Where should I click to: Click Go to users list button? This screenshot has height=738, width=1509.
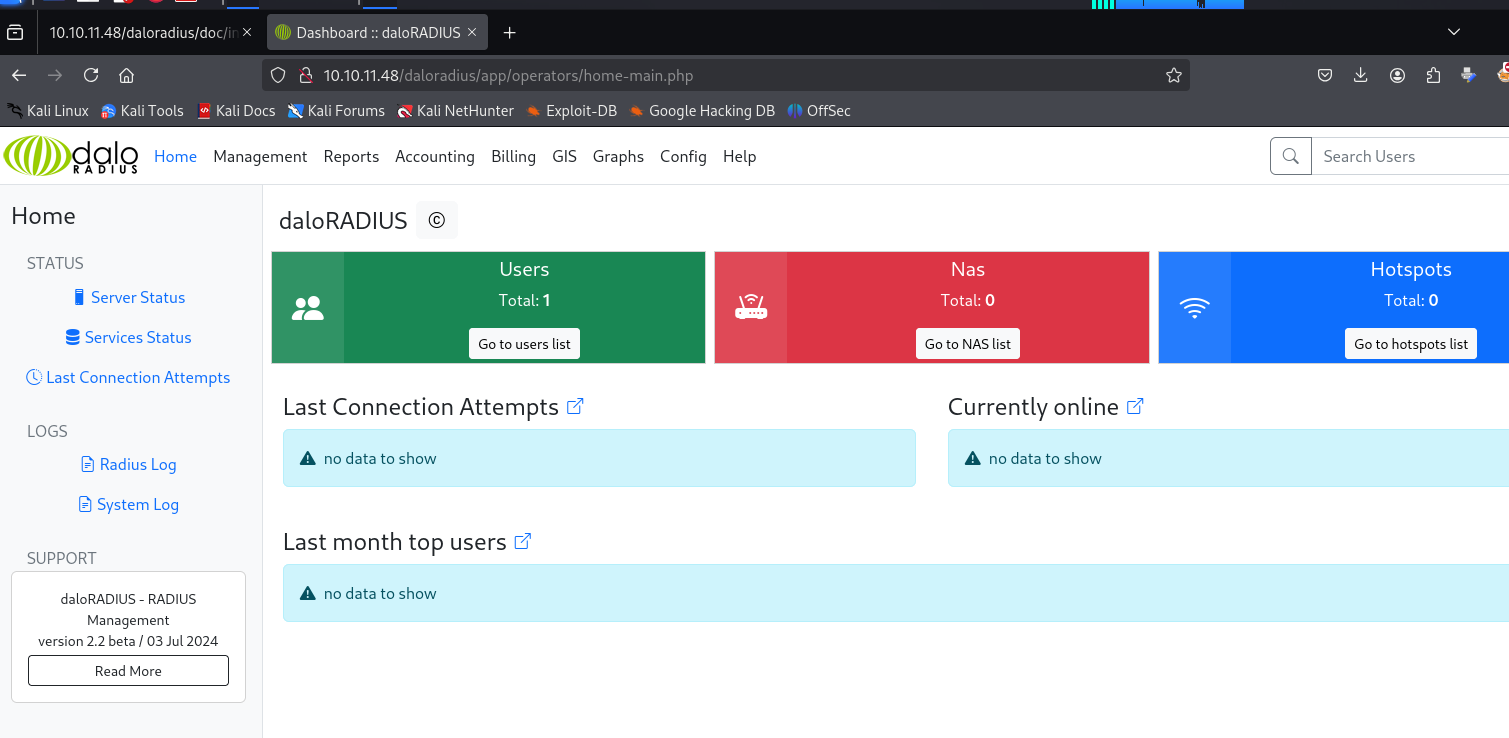pyautogui.click(x=524, y=343)
